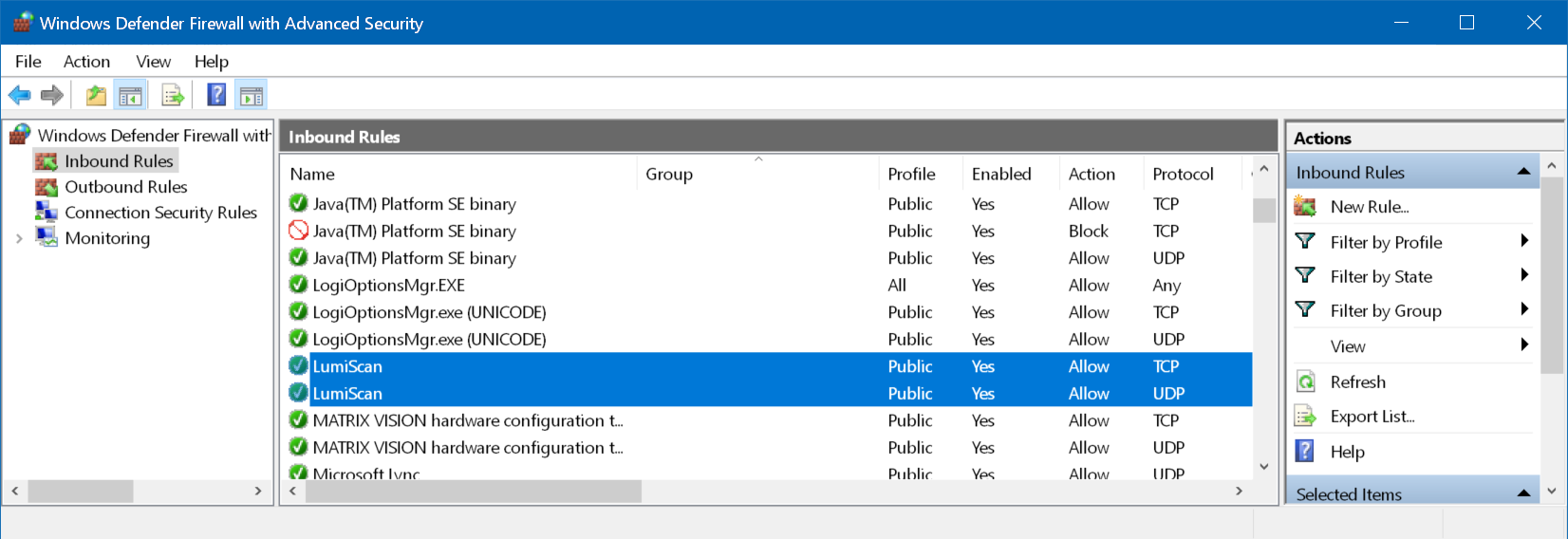Open the Filter by State submenu arrow

pyautogui.click(x=1524, y=275)
